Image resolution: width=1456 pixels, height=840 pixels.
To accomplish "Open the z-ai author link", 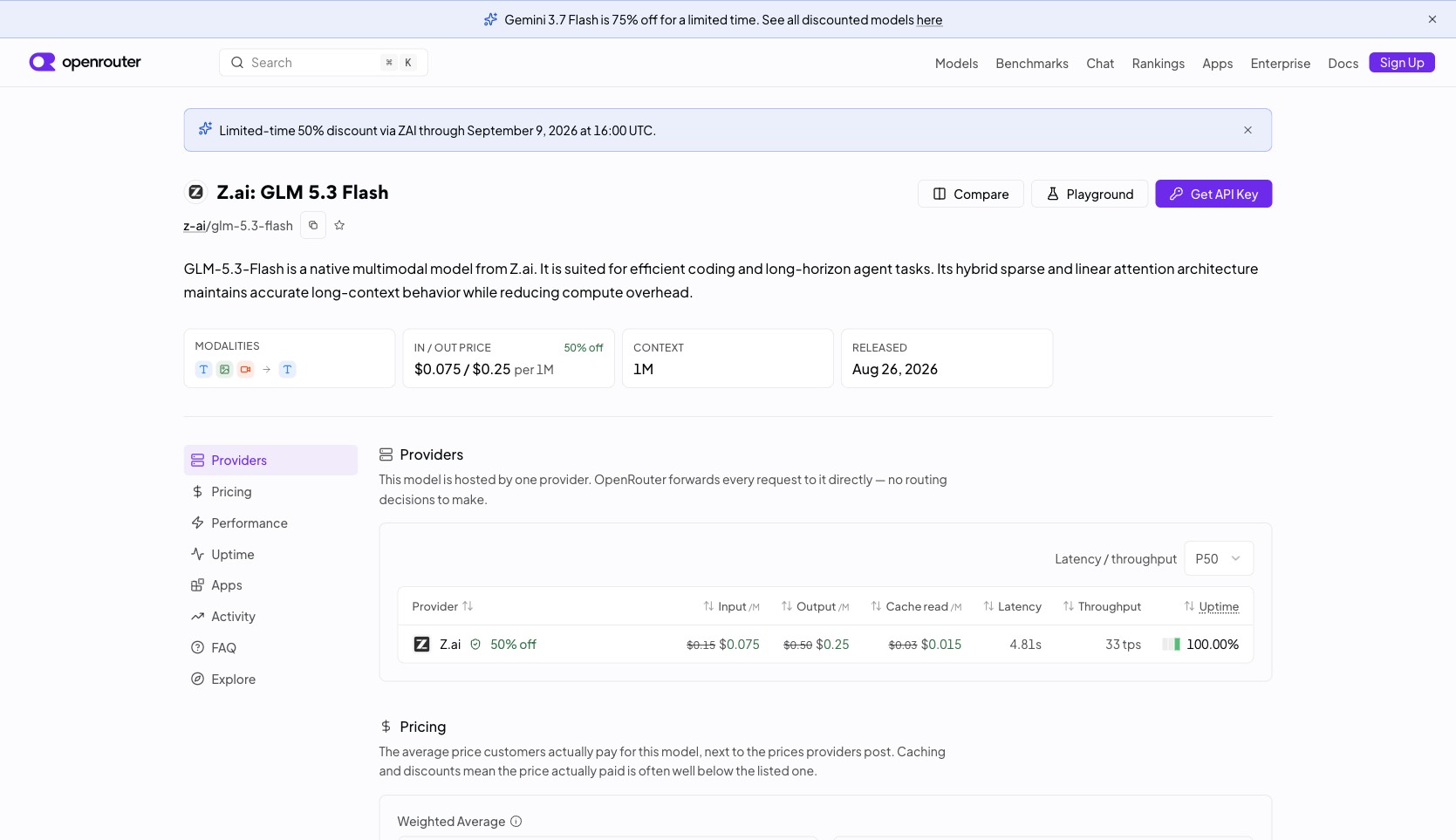I will (194, 226).
